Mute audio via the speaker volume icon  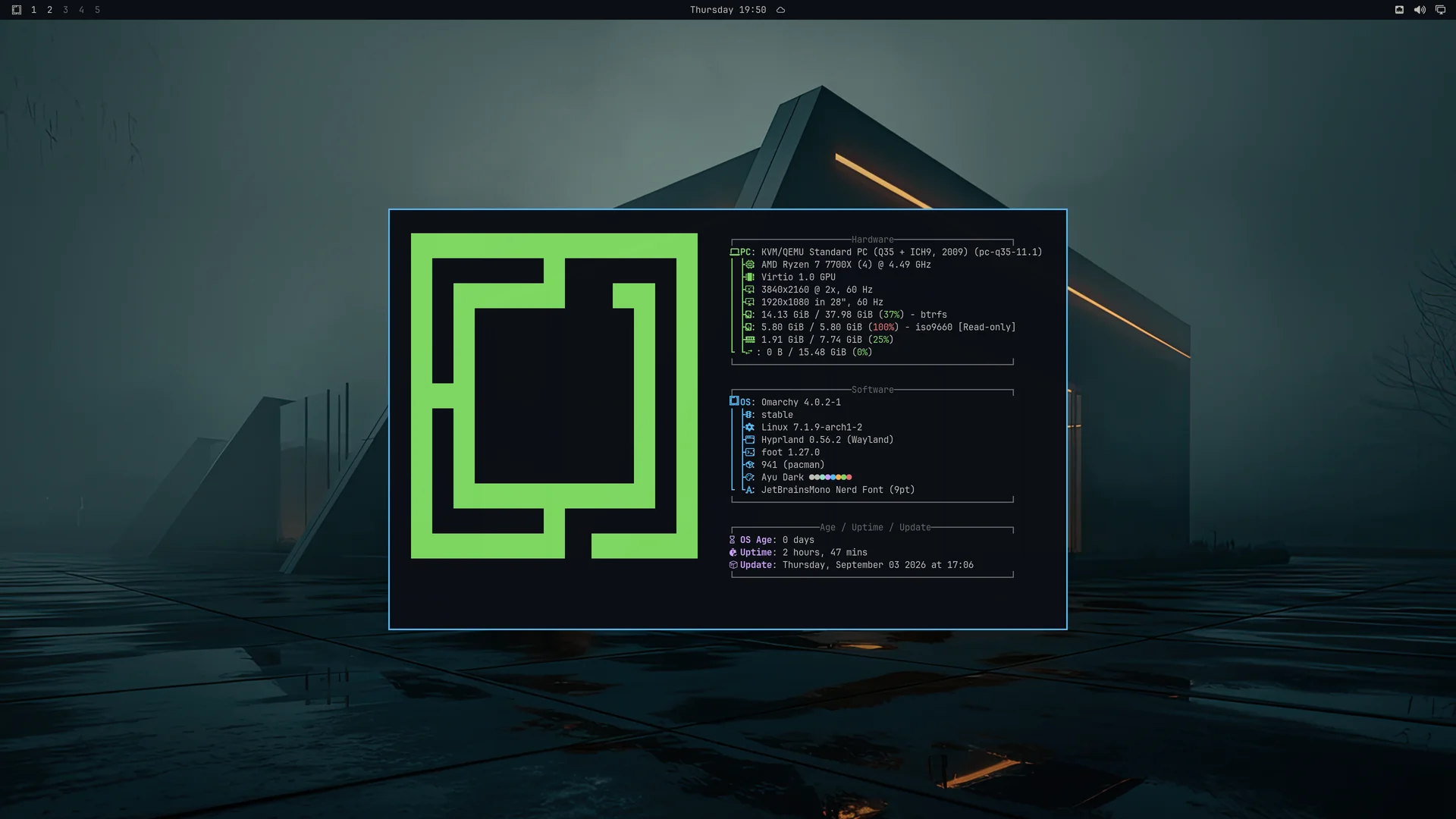1420,10
